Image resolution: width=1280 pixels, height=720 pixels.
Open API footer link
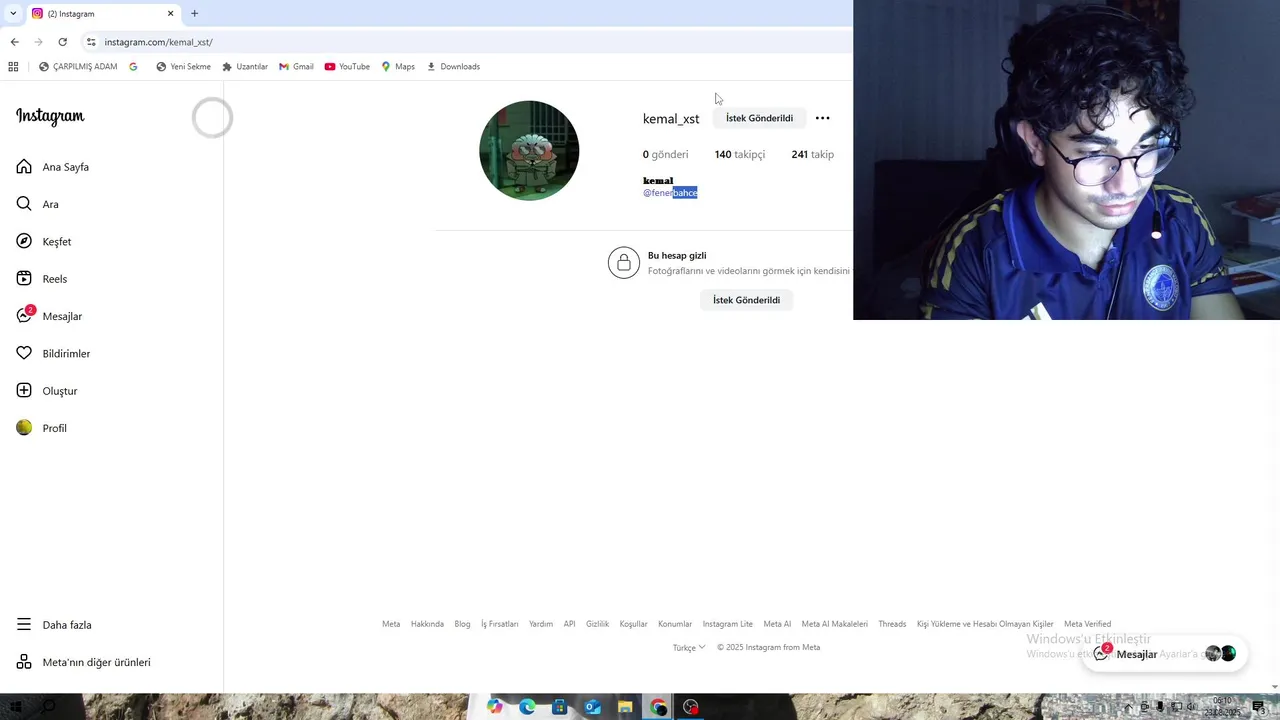click(x=569, y=624)
